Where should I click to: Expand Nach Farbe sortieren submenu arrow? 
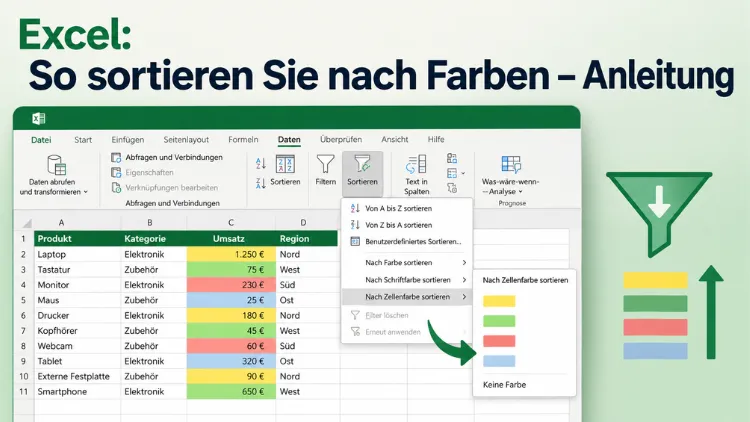coord(464,262)
